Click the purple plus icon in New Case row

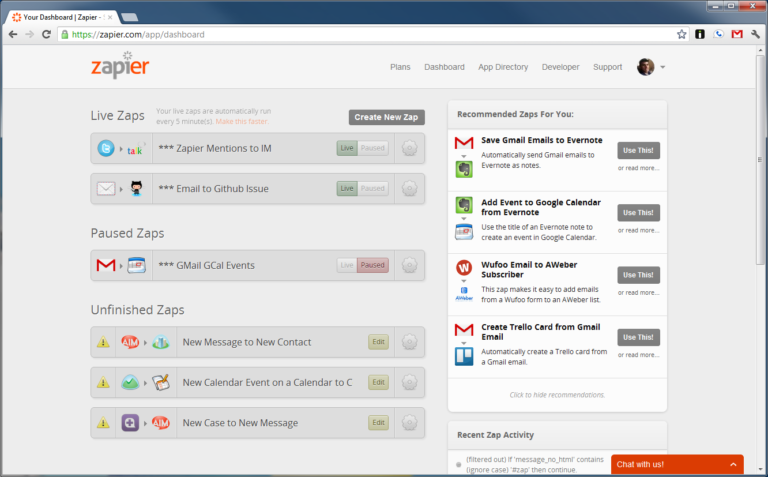point(130,423)
